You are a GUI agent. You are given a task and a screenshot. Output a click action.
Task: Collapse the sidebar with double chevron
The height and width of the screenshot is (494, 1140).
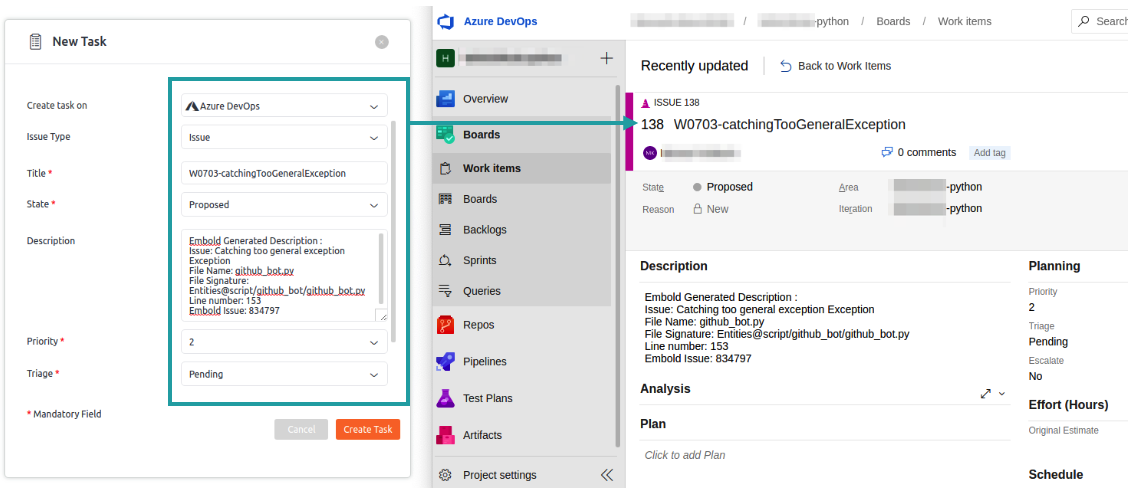click(606, 475)
